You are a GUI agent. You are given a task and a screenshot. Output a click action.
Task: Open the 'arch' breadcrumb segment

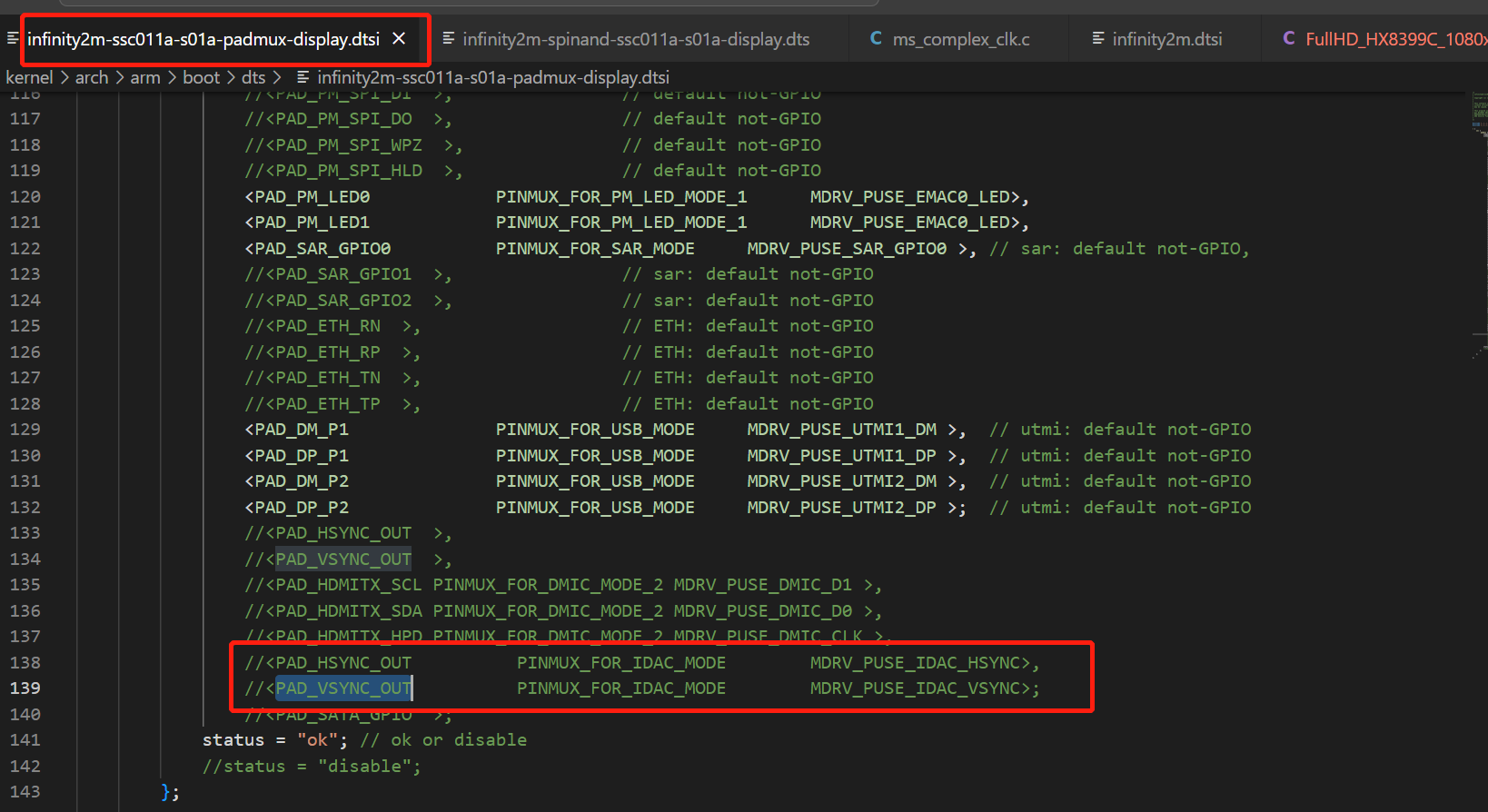tap(92, 77)
